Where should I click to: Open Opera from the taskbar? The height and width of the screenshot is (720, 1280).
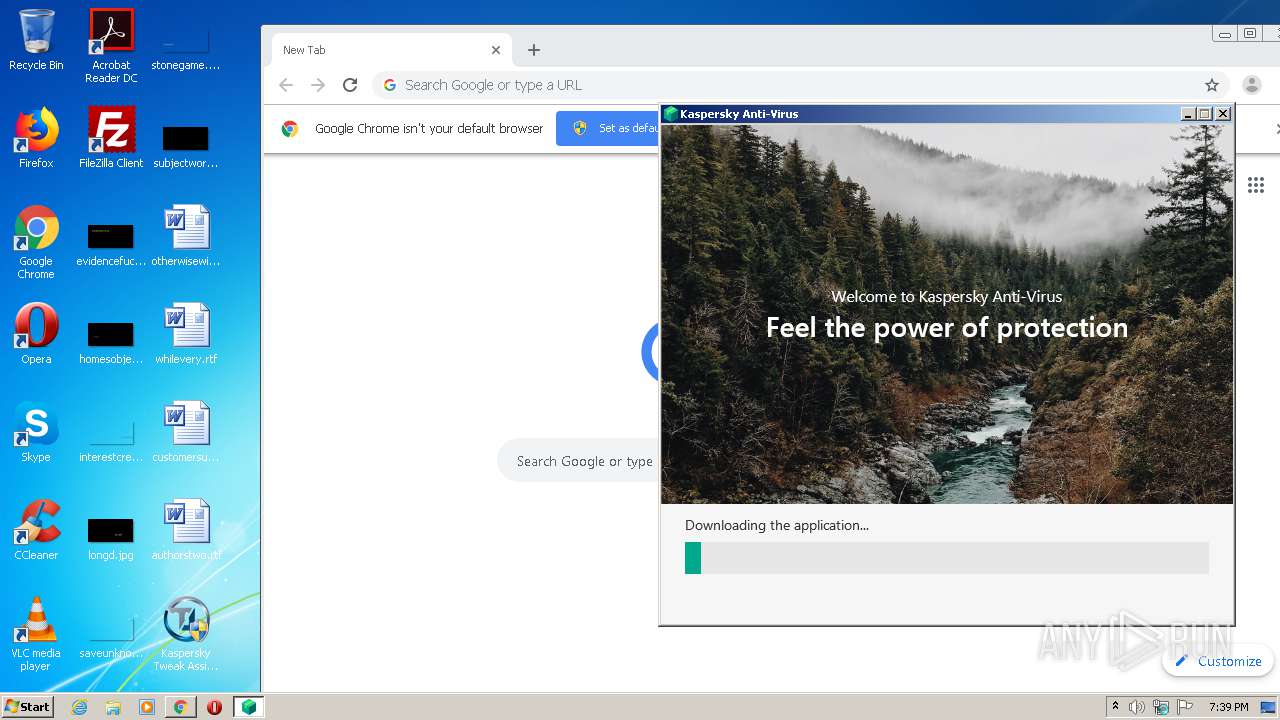point(214,707)
